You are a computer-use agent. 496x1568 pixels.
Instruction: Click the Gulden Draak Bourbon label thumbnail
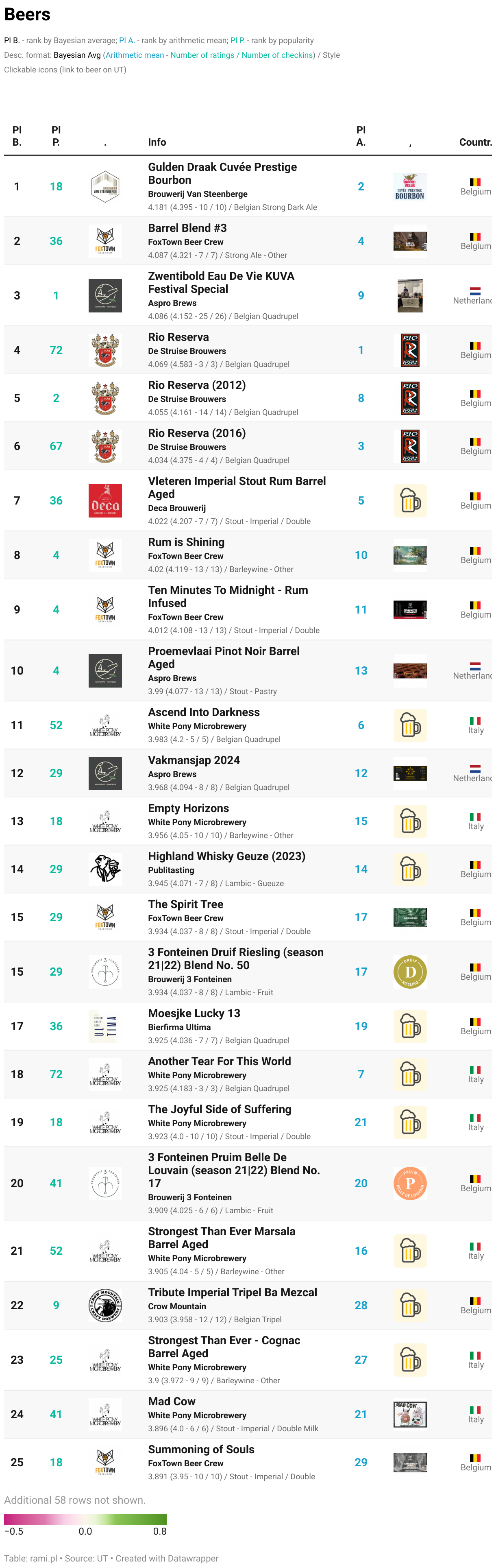pyautogui.click(x=409, y=186)
